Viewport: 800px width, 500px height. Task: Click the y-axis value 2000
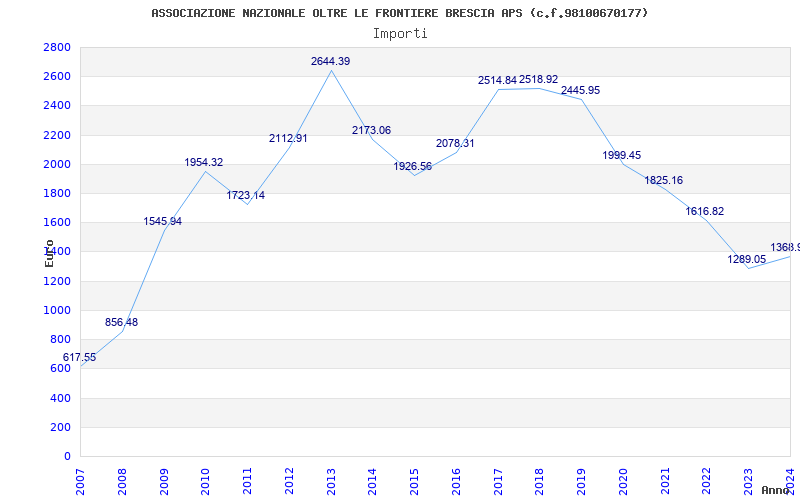[x=57, y=164]
